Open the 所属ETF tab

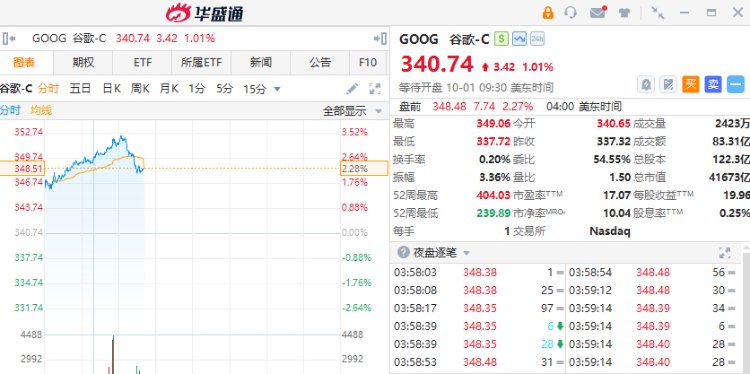pyautogui.click(x=201, y=62)
